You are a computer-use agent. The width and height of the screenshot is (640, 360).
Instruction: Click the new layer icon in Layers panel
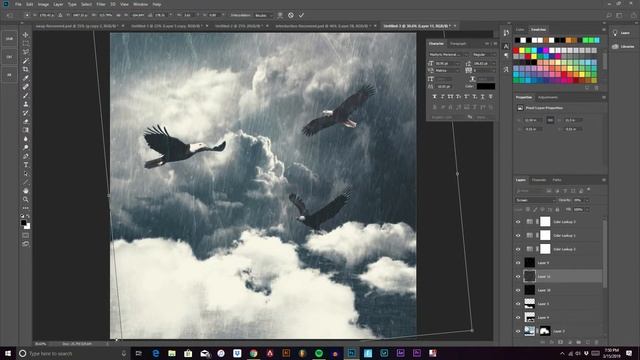point(588,342)
